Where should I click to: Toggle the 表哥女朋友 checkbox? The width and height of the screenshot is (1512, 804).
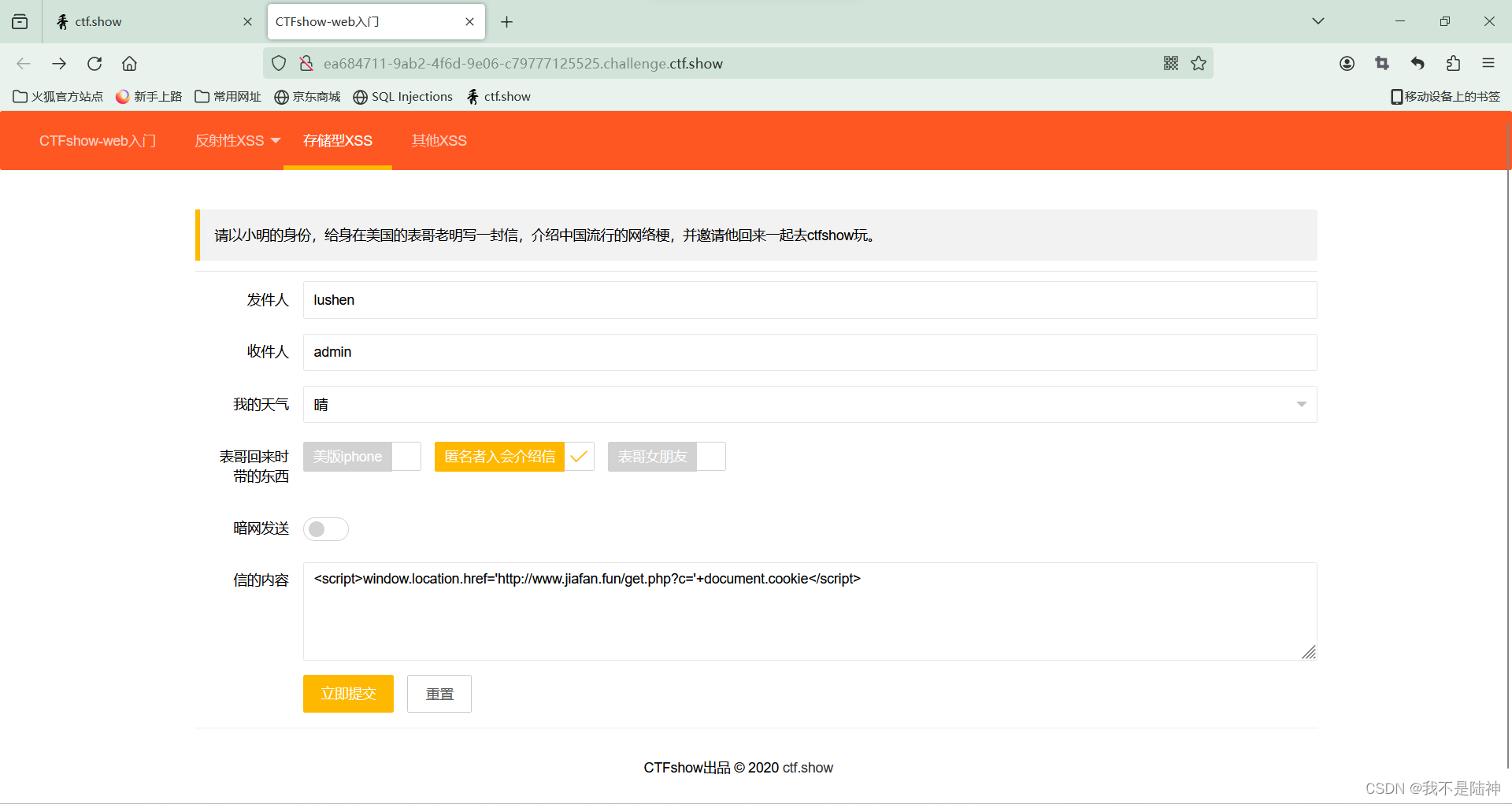coord(666,457)
